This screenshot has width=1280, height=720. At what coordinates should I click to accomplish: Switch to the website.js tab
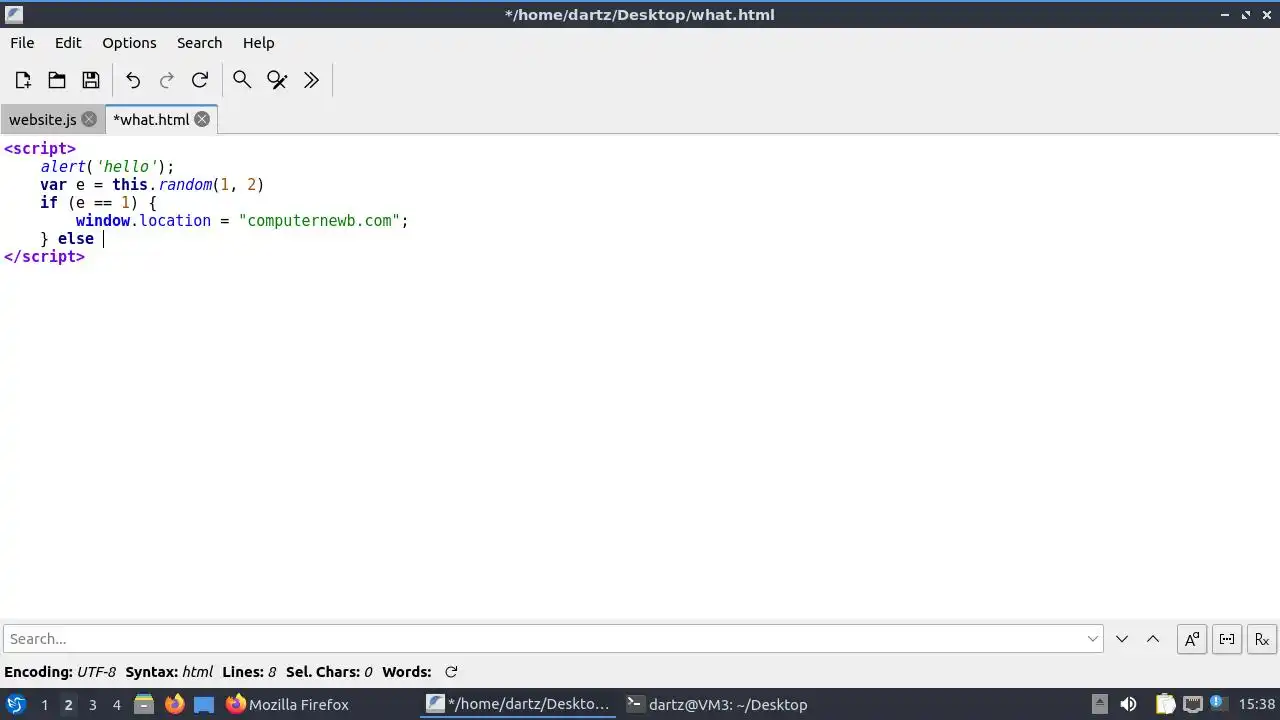[x=42, y=119]
